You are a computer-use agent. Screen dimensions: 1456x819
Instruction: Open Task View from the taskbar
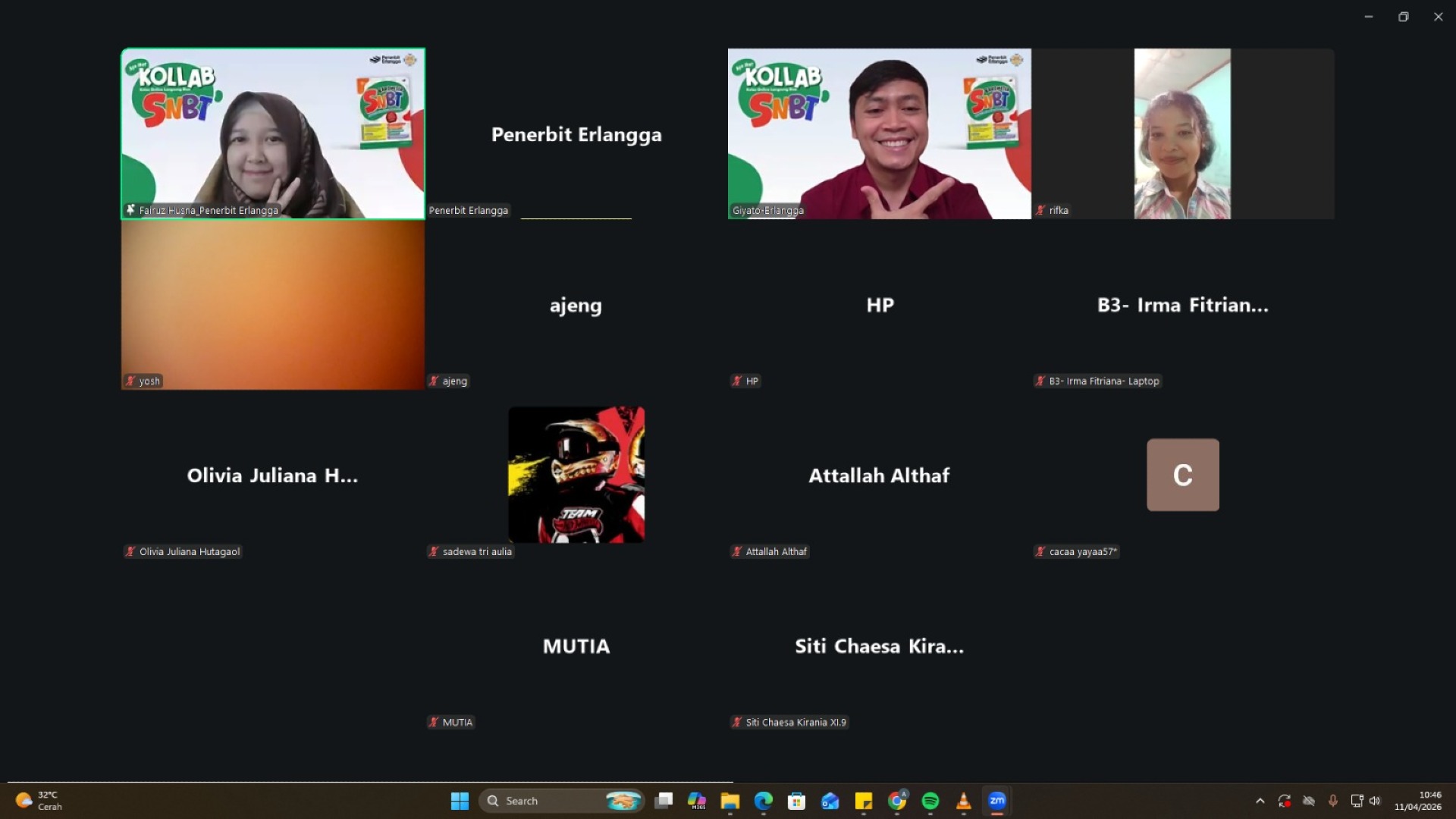[664, 801]
